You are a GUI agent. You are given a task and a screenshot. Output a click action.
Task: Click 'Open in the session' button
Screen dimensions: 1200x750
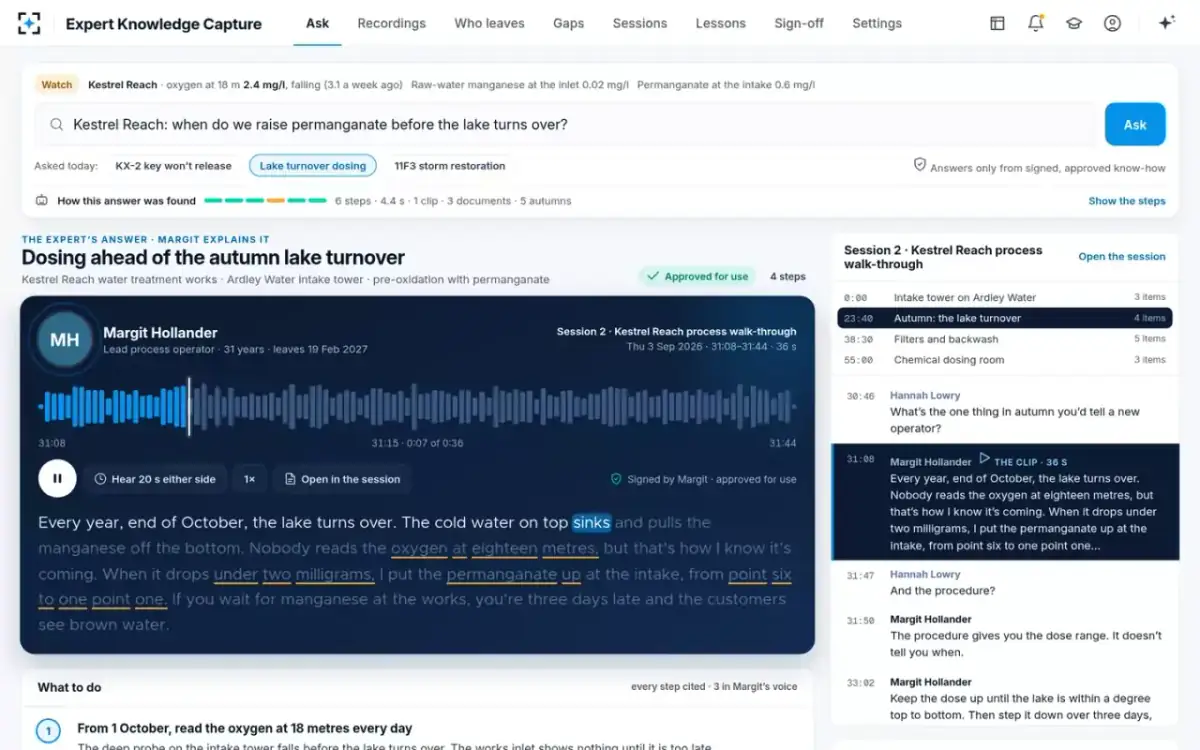(x=341, y=479)
